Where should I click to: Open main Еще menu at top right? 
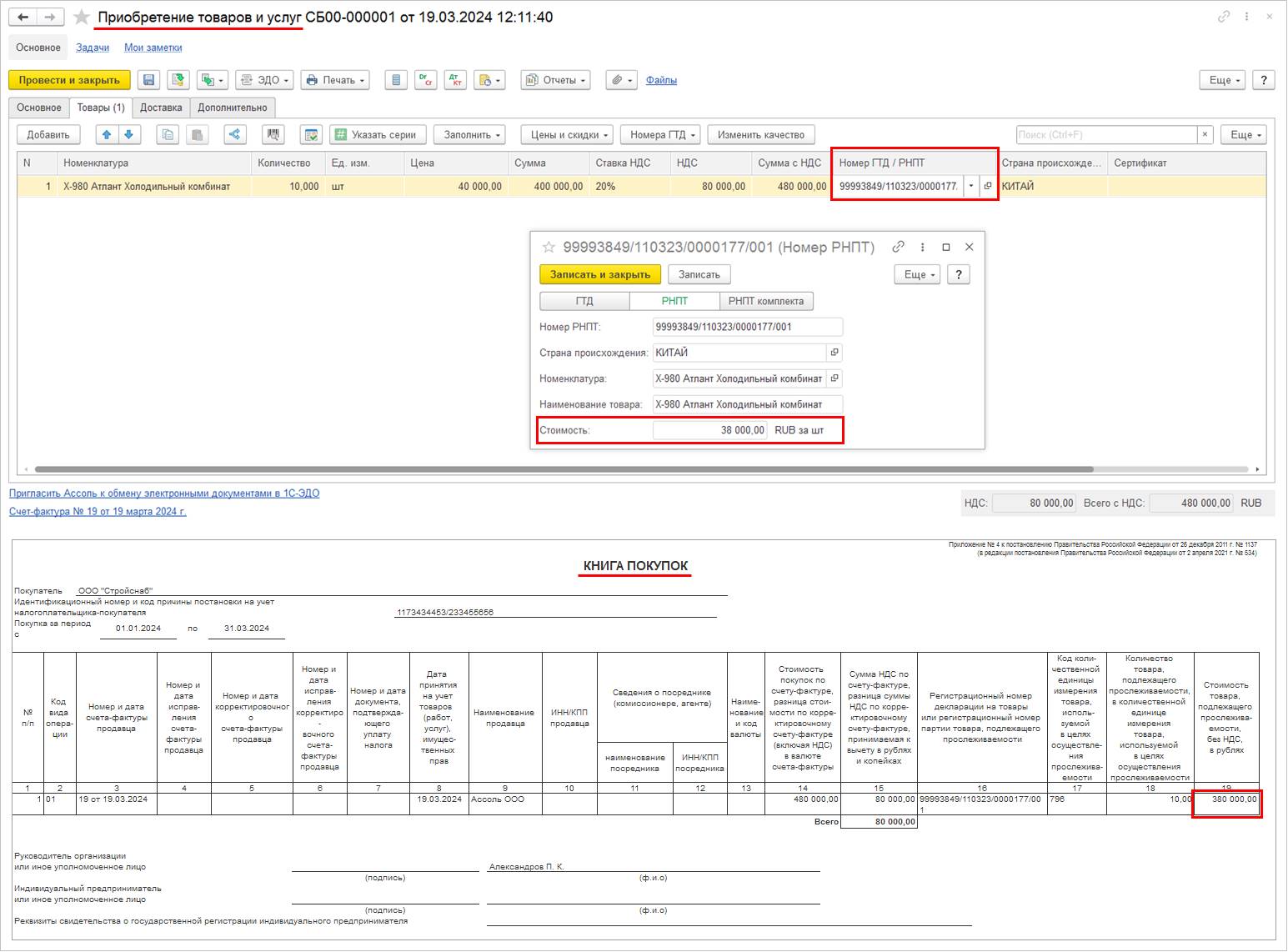click(1224, 80)
